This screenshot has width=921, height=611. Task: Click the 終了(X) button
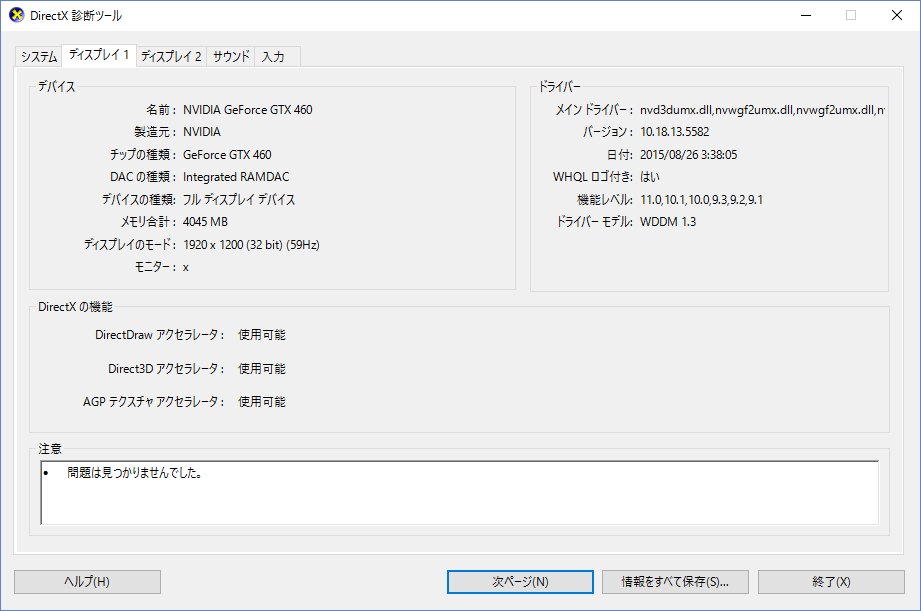coord(831,582)
